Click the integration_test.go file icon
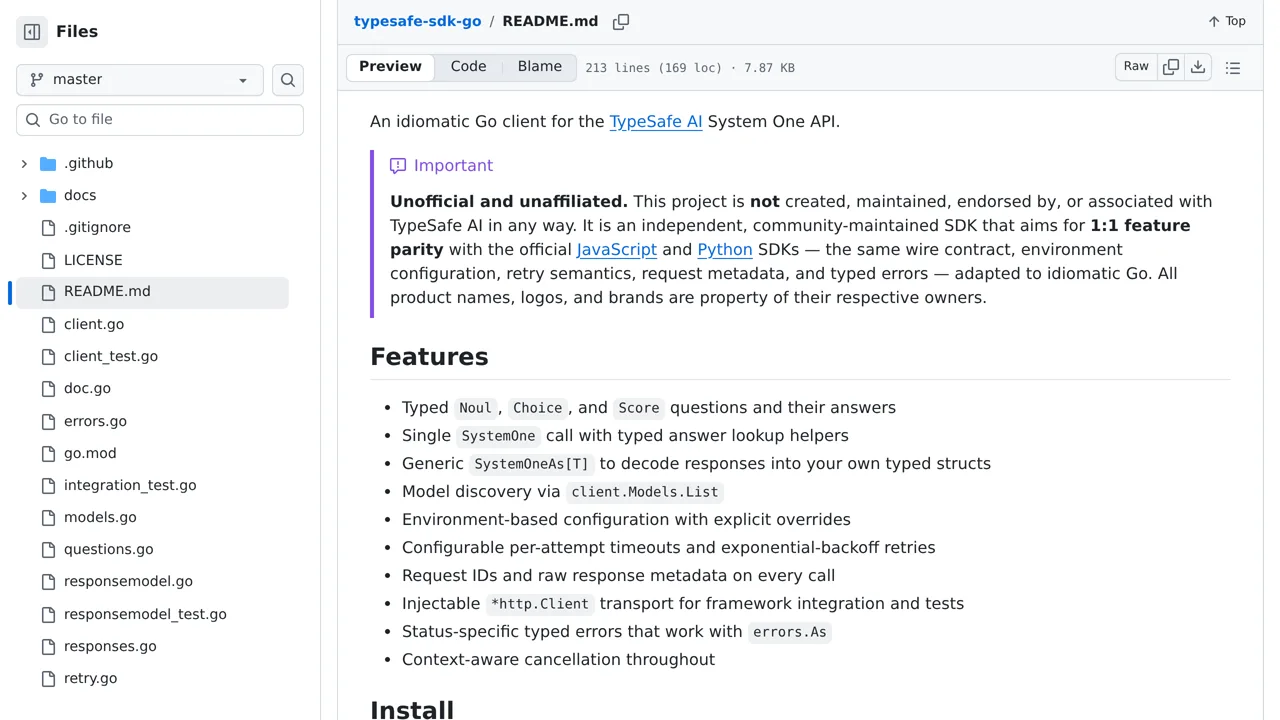 pos(48,485)
